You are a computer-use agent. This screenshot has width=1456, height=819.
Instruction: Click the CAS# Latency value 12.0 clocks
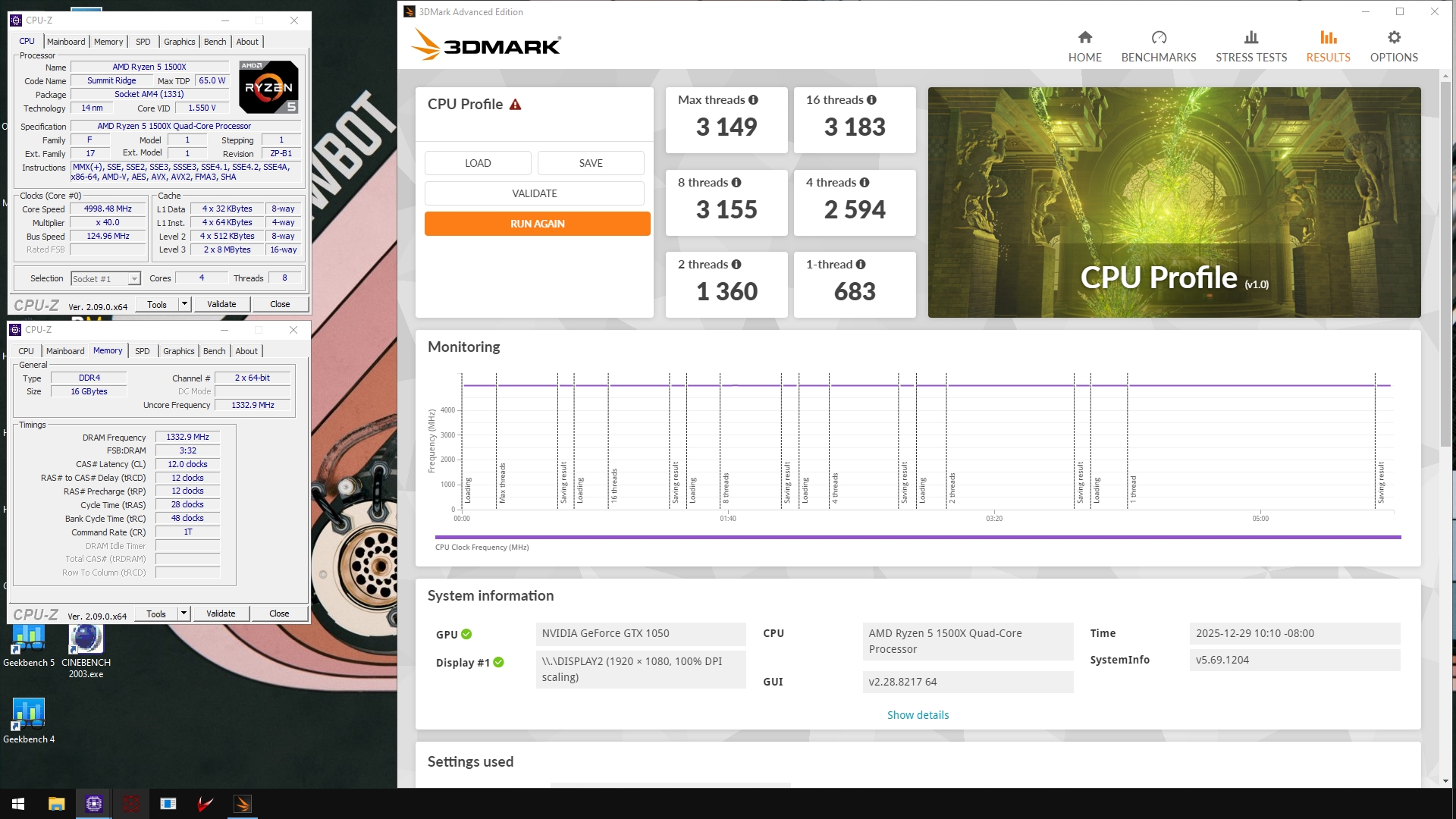click(187, 464)
